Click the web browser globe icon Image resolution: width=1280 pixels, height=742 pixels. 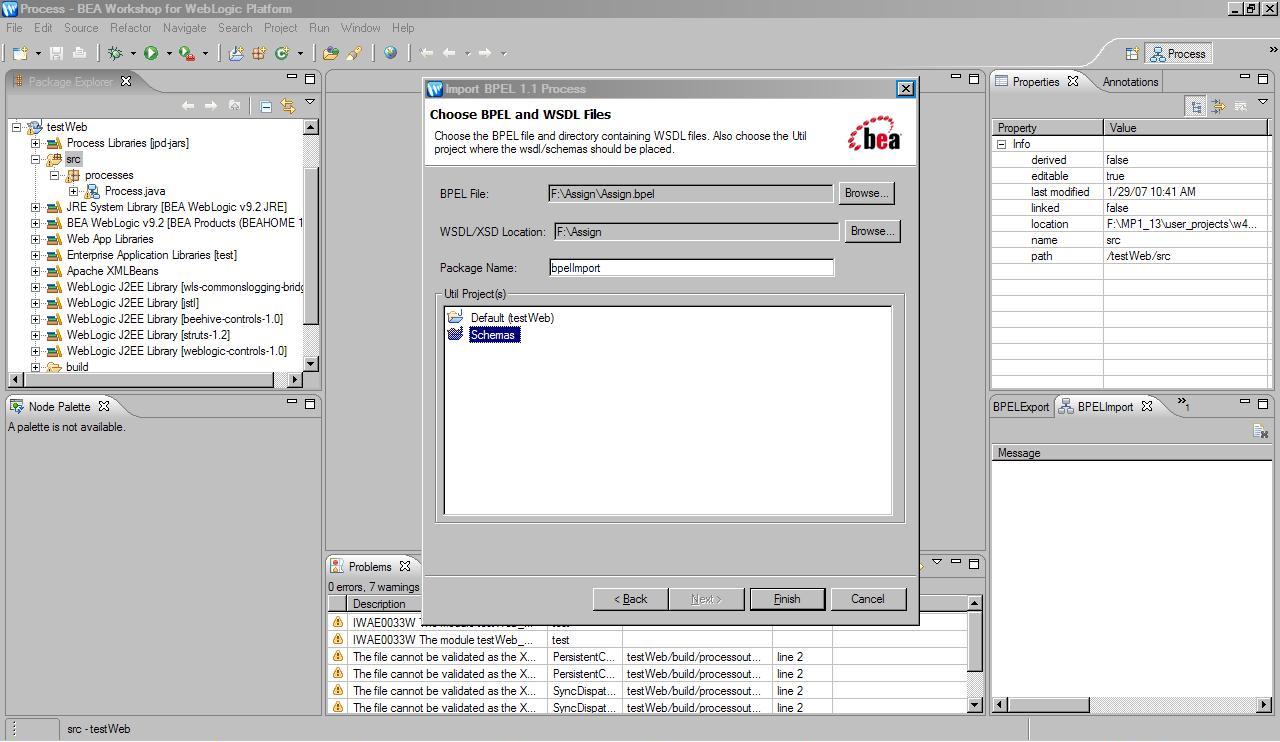(x=390, y=53)
